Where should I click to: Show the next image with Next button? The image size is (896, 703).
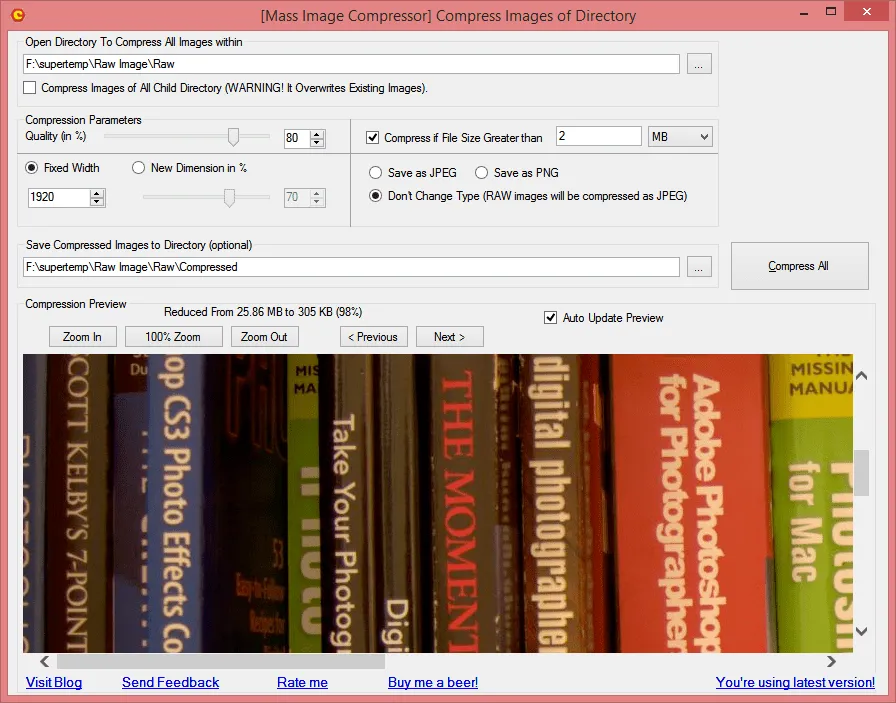449,337
